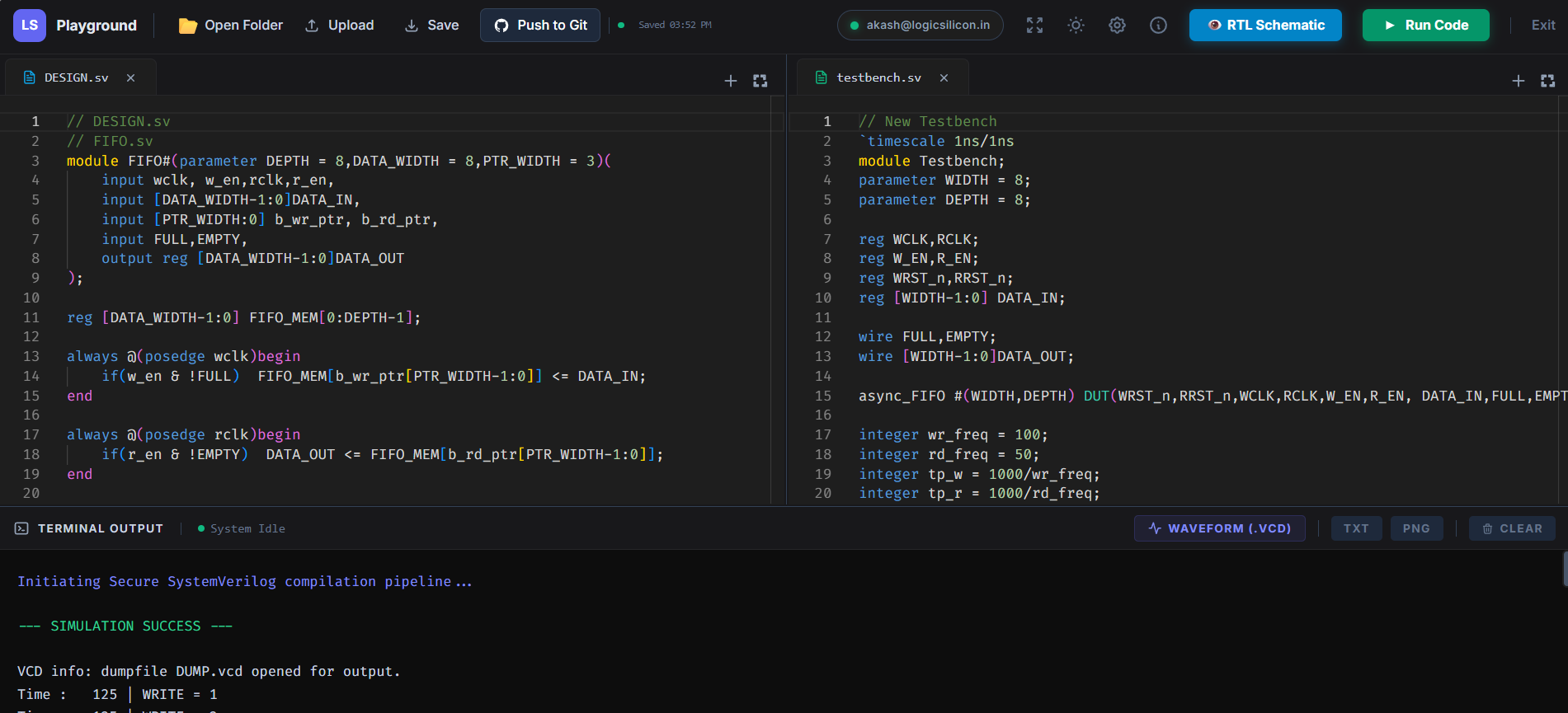Click the Playground title
This screenshot has height=713, width=1568.
tap(97, 26)
